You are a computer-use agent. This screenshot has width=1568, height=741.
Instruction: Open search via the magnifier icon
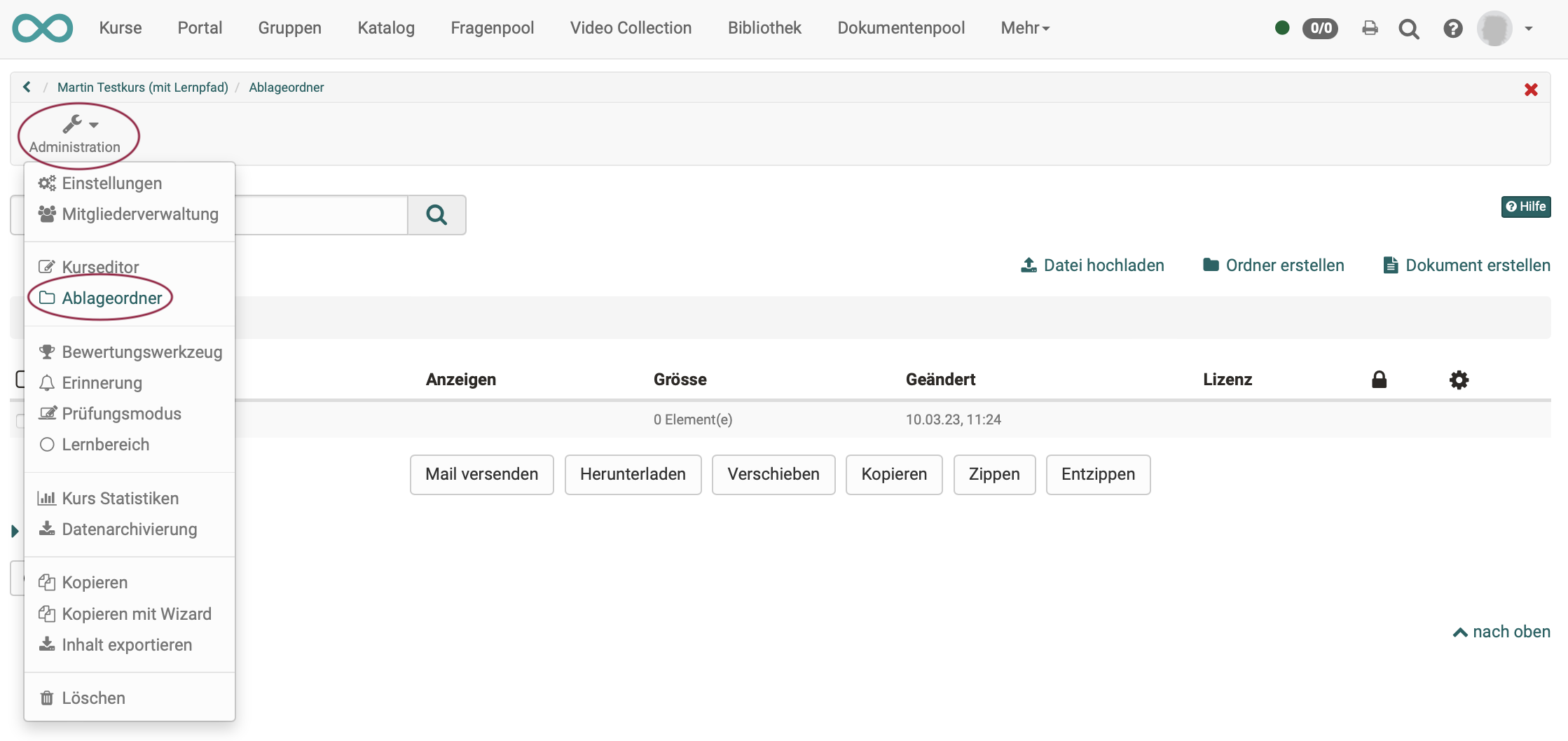click(1410, 29)
